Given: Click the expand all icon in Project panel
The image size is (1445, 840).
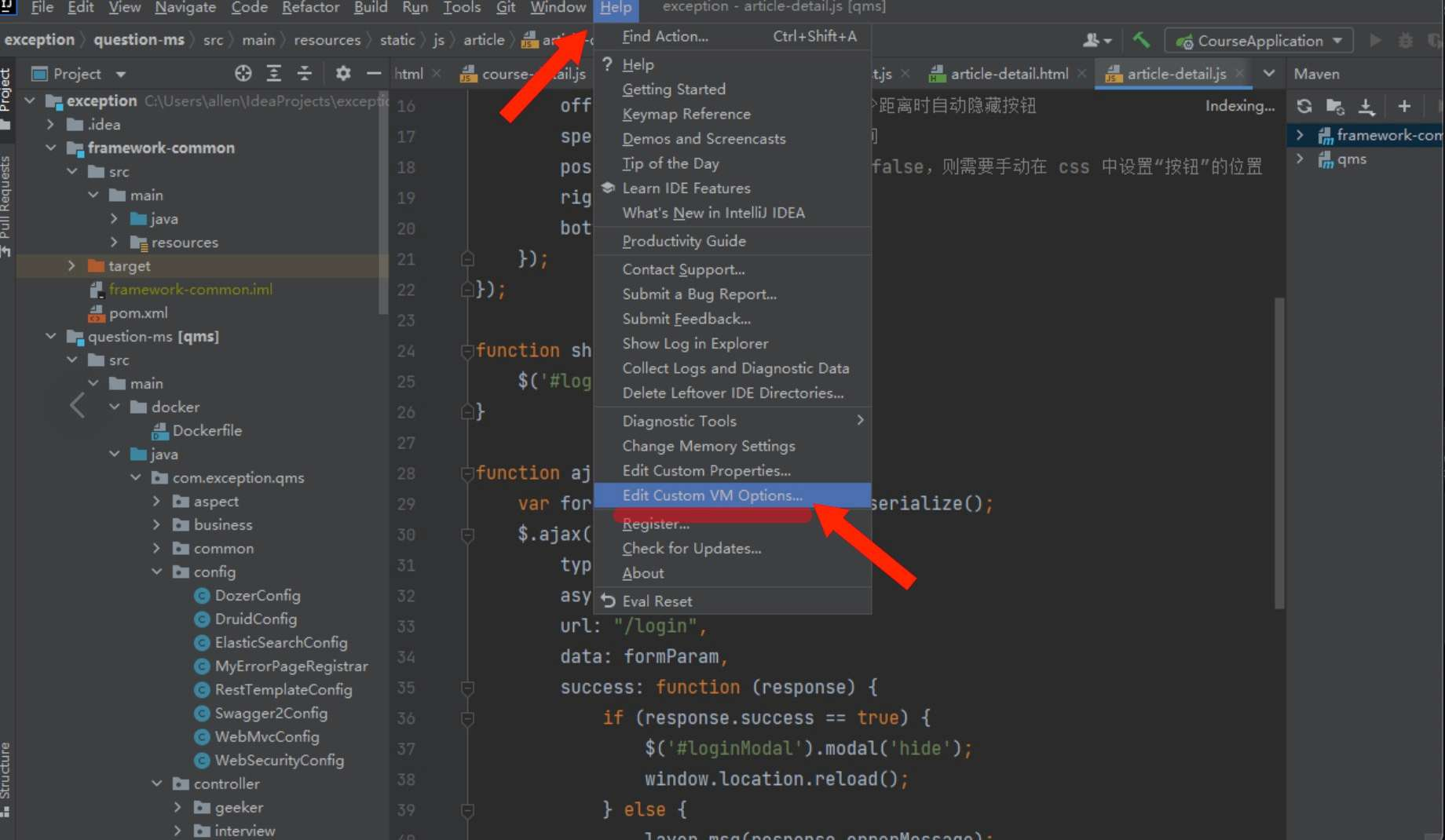Looking at the screenshot, I should click(x=273, y=74).
